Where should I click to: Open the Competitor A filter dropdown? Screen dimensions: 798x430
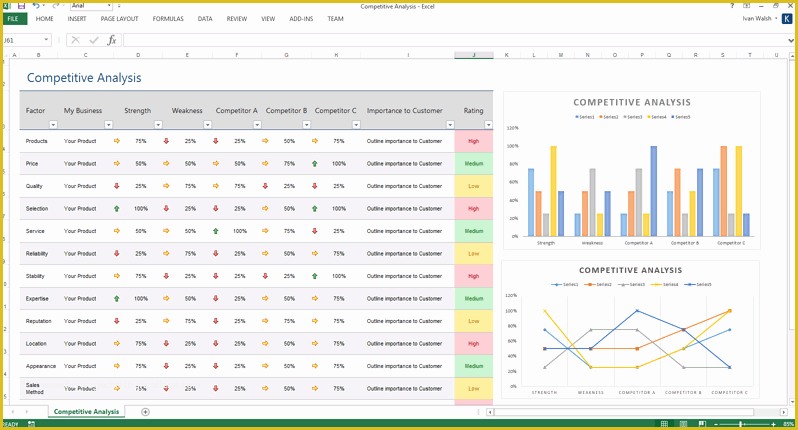click(257, 125)
